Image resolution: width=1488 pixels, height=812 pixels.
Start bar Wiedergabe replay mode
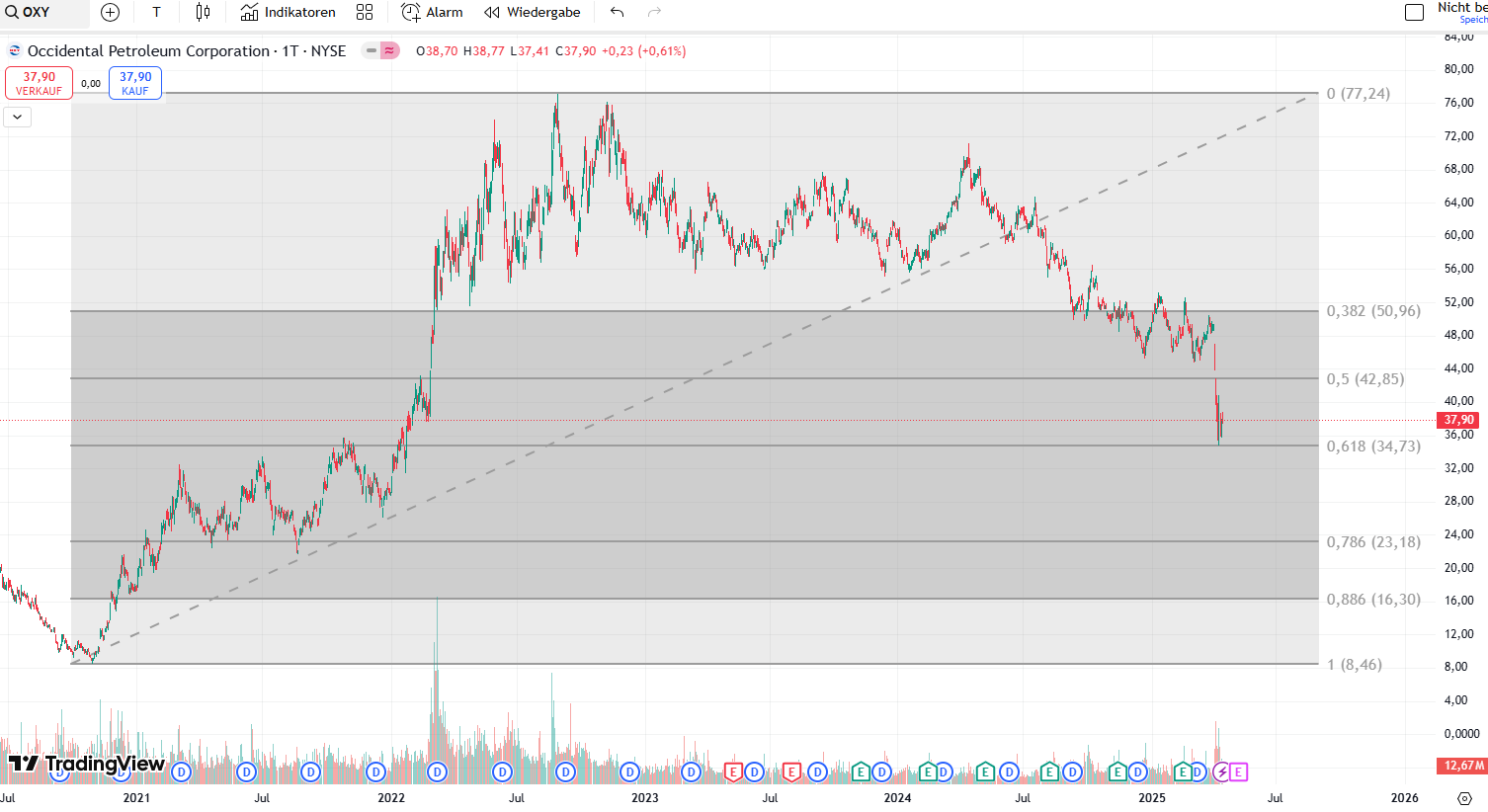tap(533, 12)
